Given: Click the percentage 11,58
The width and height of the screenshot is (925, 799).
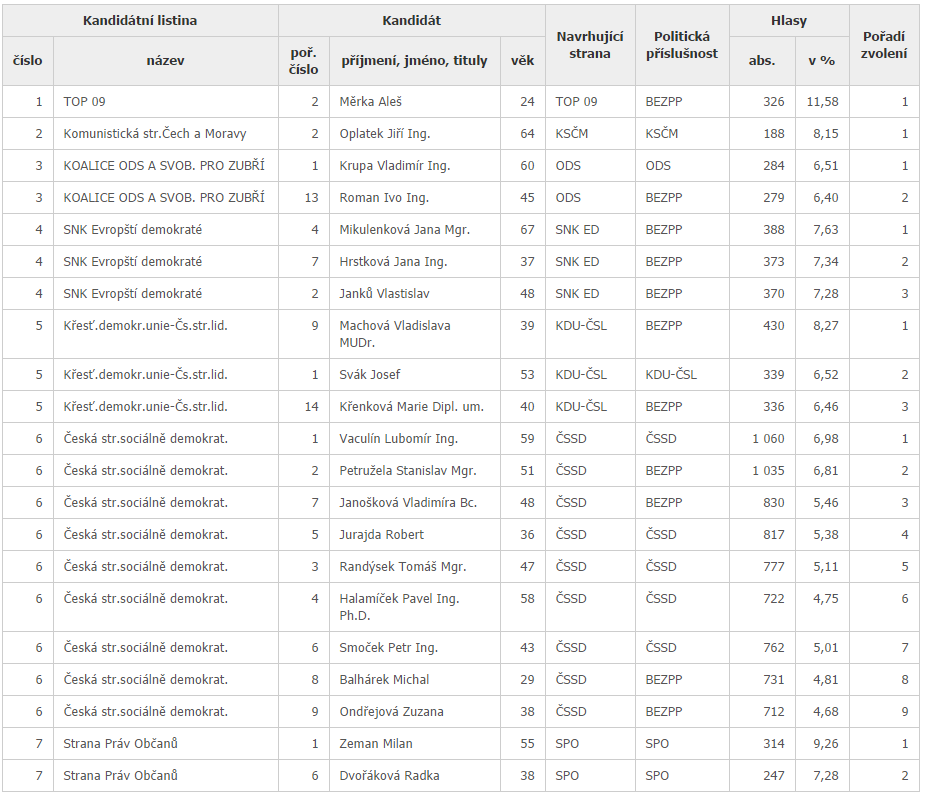Looking at the screenshot, I should 822,101.
